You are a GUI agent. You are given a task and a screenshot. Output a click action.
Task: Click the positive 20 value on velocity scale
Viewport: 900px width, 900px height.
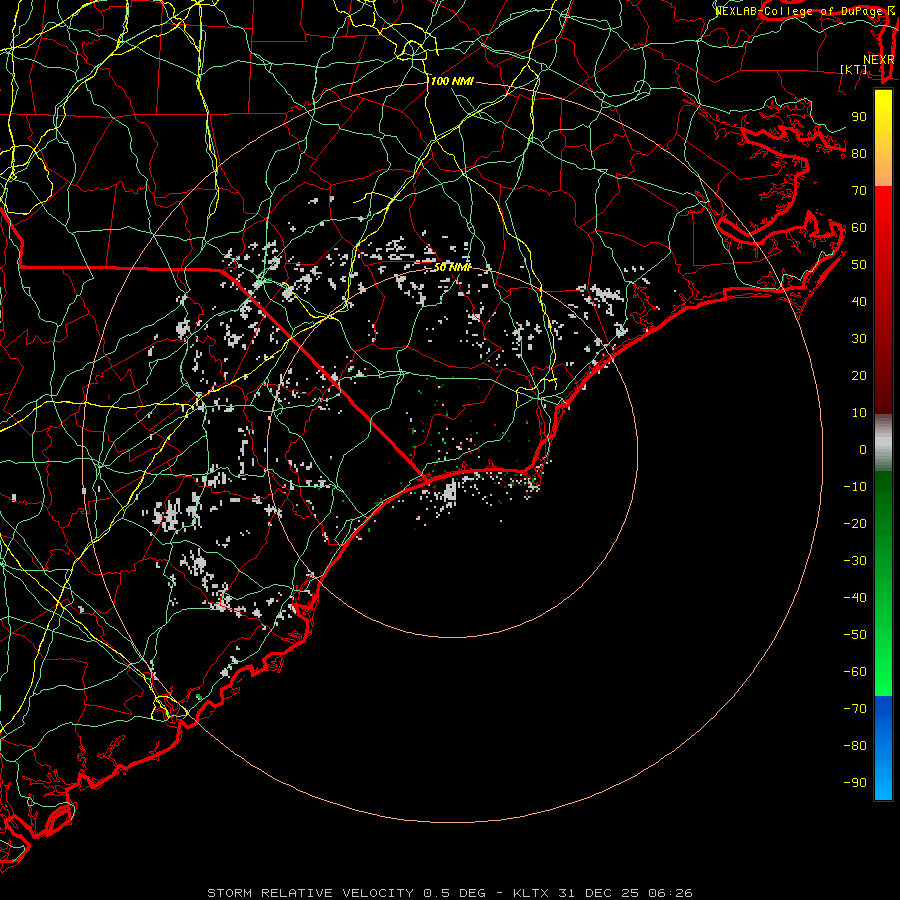click(x=859, y=375)
